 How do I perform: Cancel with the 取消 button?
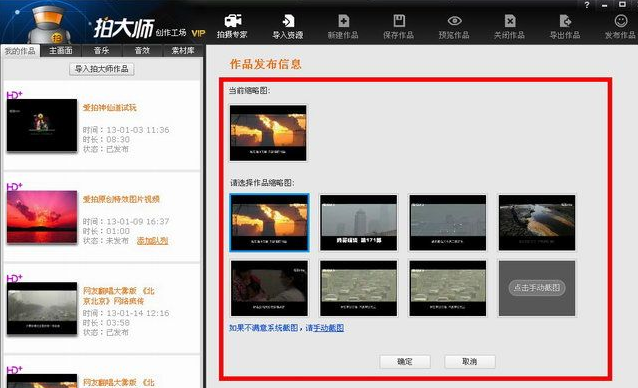click(470, 362)
